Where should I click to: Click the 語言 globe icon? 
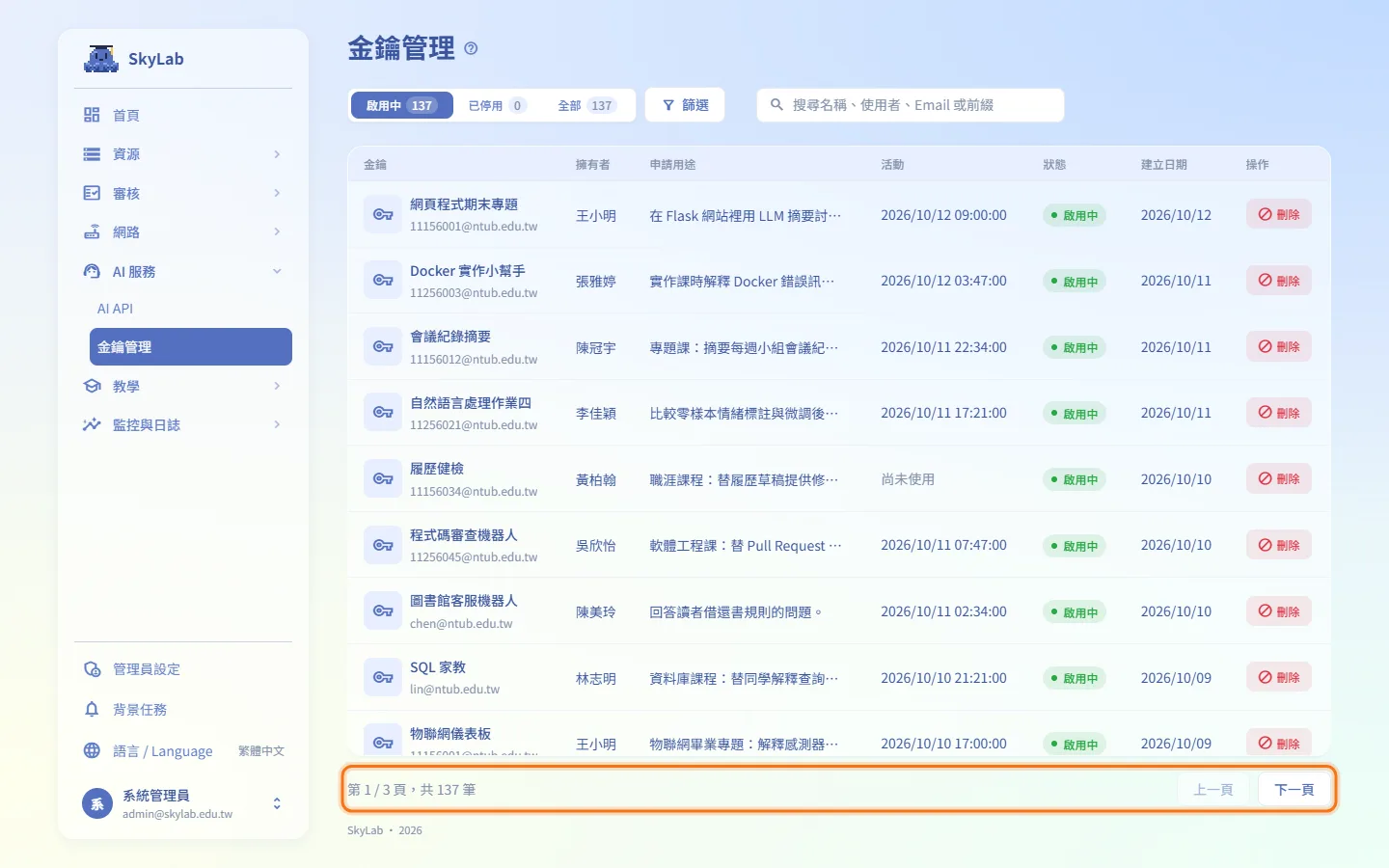tap(92, 750)
